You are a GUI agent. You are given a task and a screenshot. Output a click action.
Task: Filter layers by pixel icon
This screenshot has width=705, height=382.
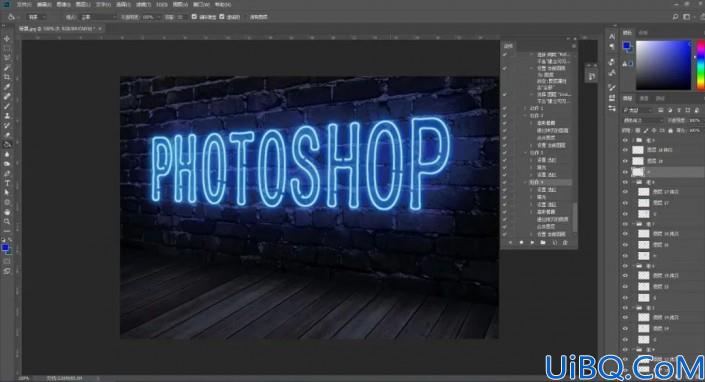661,110
